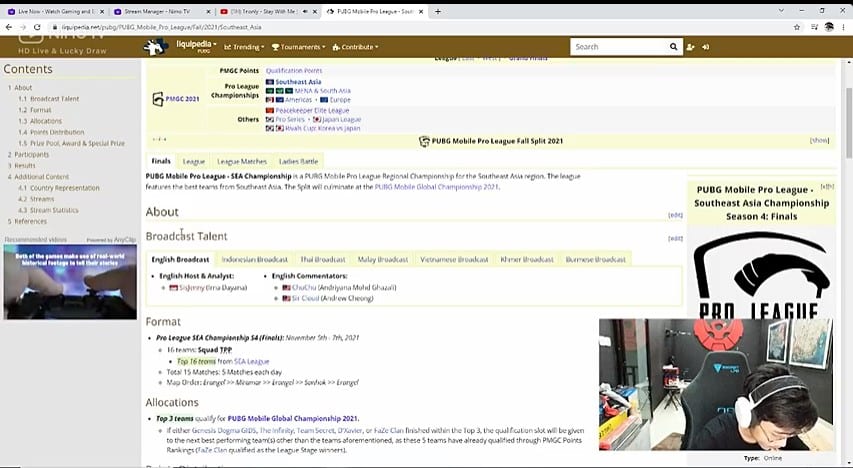Open the browser profile avatar
Screen dimensions: 853x468
pyautogui.click(x=829, y=27)
